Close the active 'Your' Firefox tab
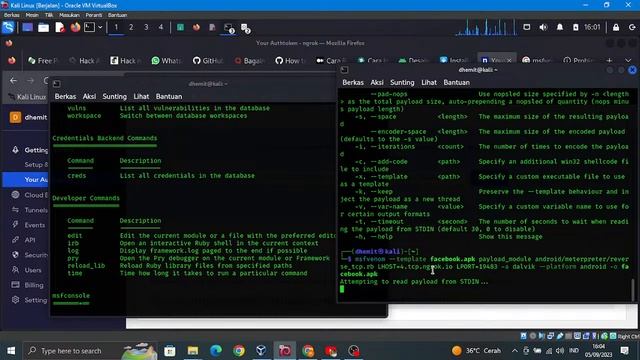The image size is (640, 360). pos(509,60)
